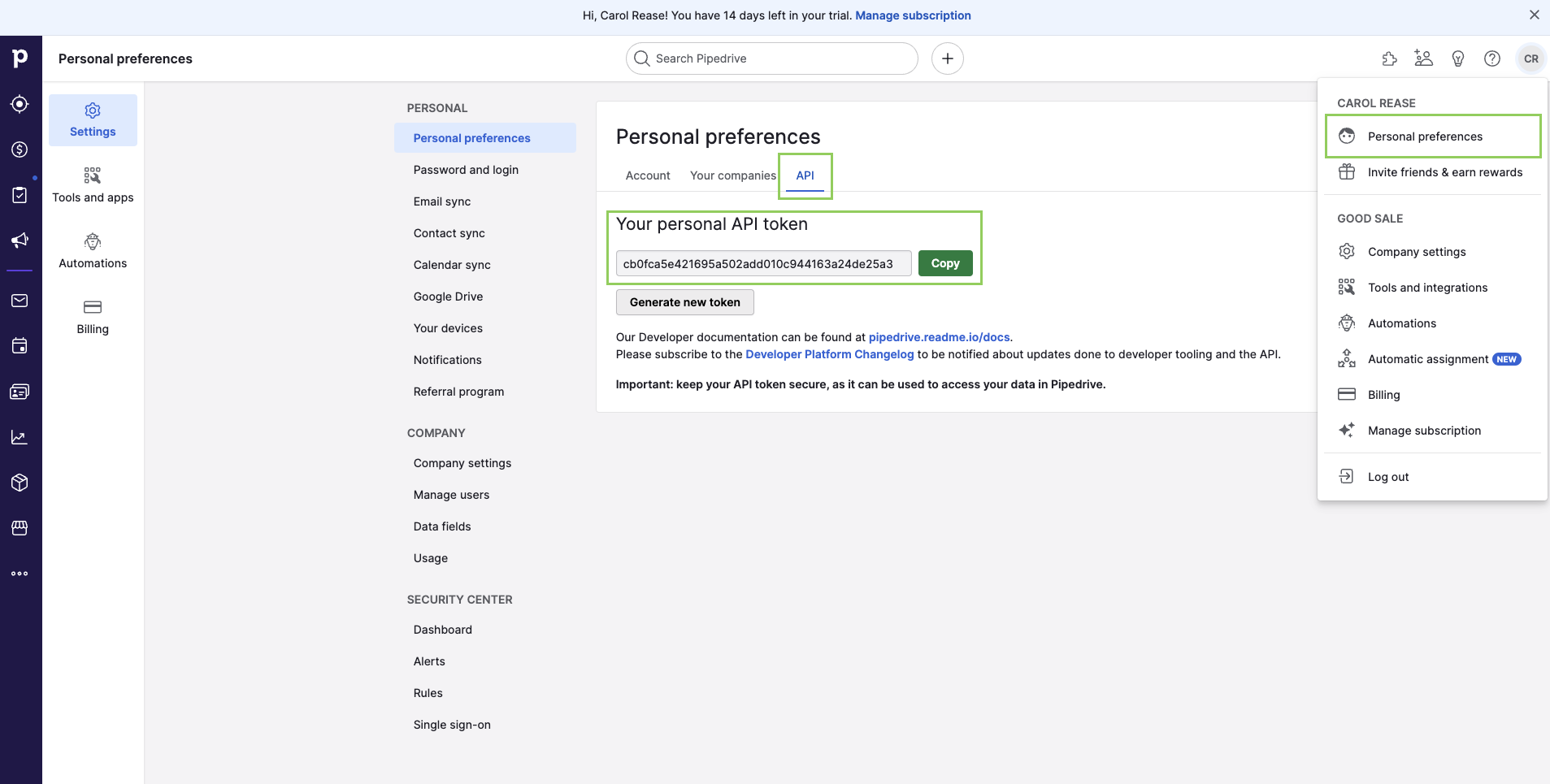Click the Pipedrive logo icon

pos(20,58)
